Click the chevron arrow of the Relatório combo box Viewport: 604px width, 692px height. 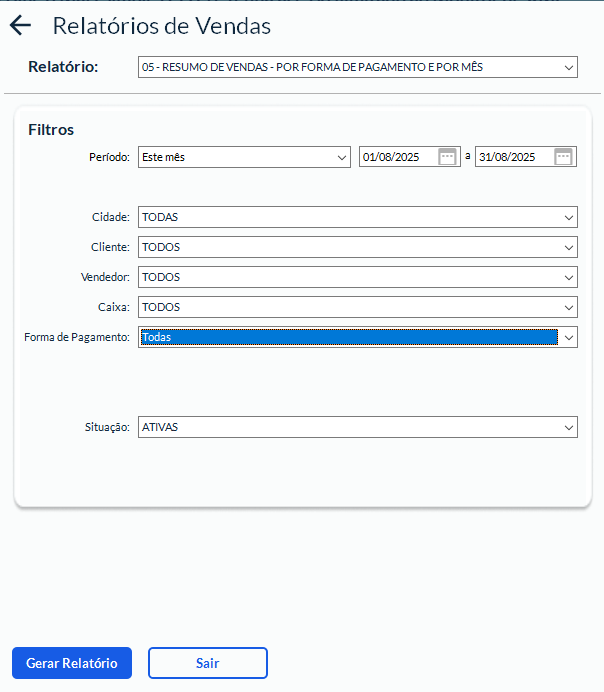[568, 68]
